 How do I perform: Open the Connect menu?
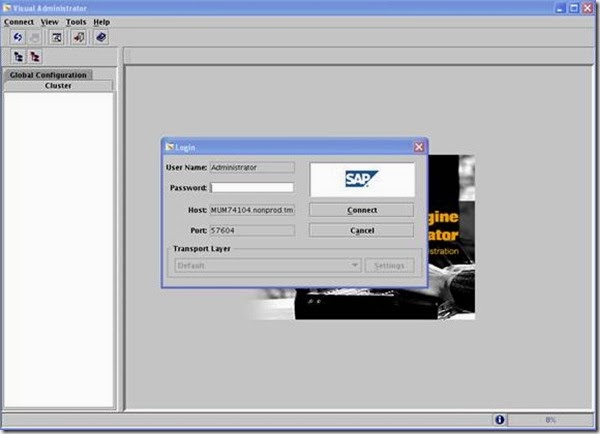coord(19,22)
